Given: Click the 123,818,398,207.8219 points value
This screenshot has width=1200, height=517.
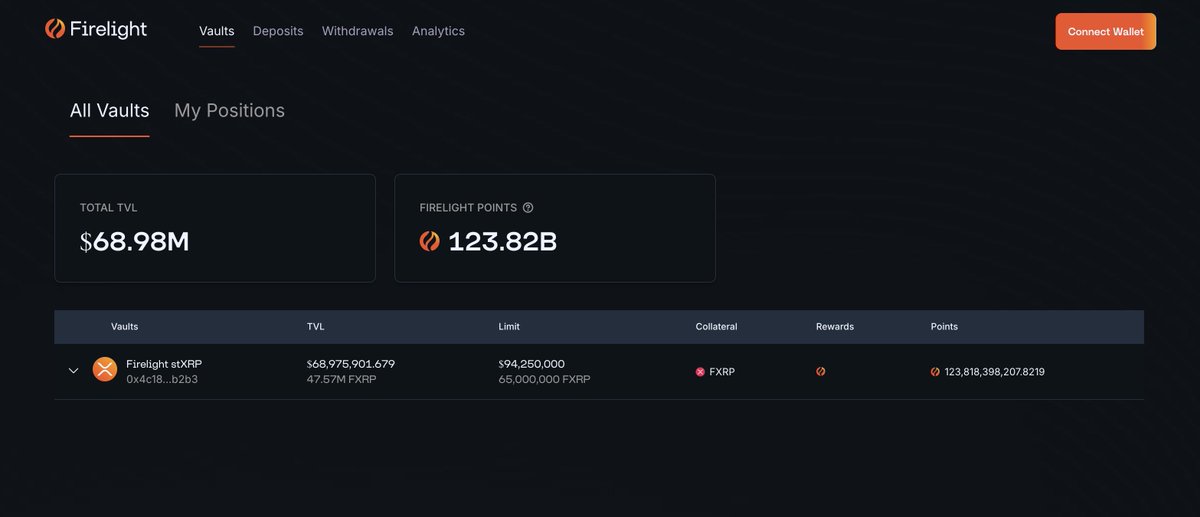Looking at the screenshot, I should click(x=995, y=372).
